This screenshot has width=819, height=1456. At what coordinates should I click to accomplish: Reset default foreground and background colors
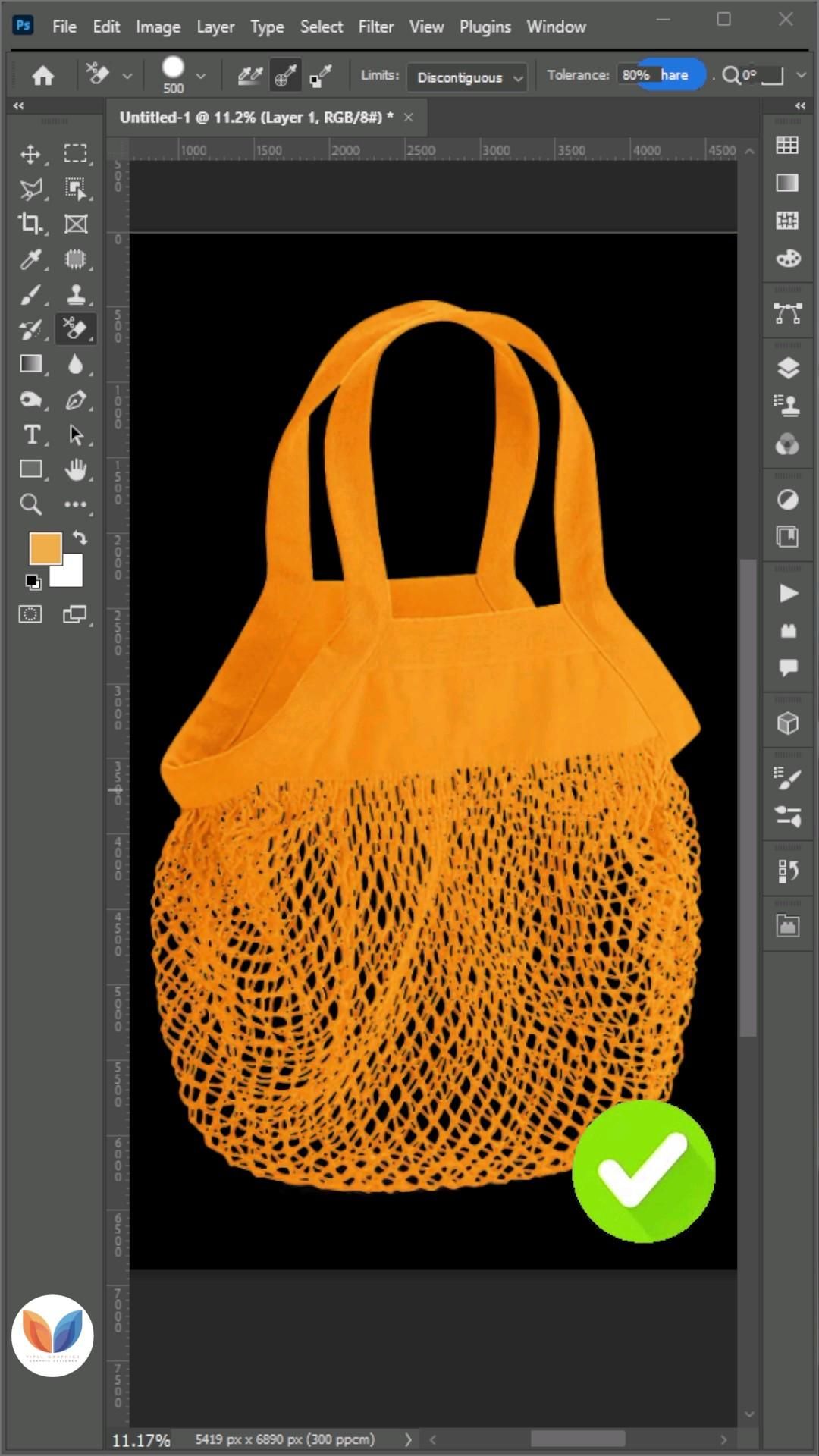33,582
